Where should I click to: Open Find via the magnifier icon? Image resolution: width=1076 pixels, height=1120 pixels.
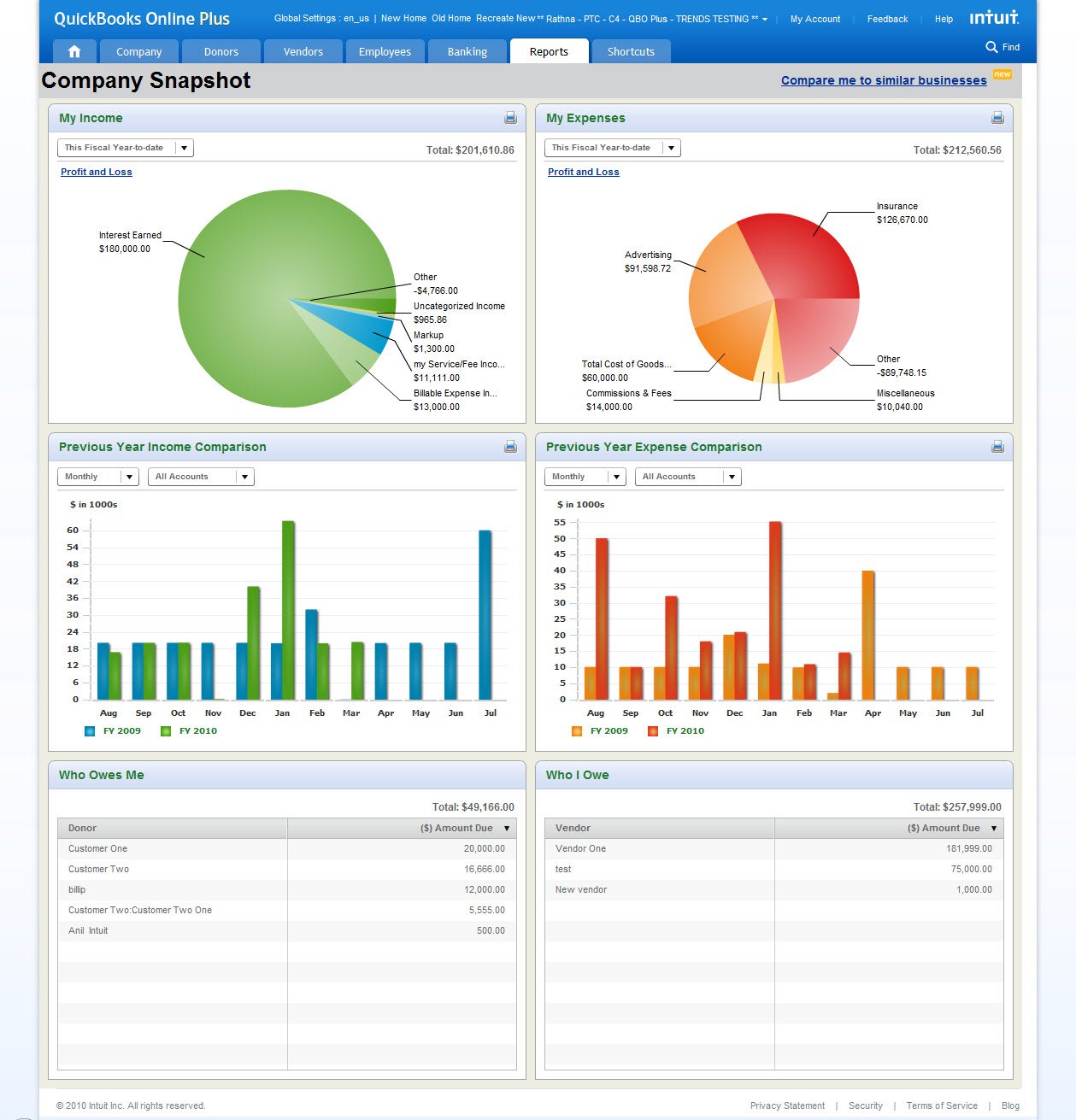click(x=991, y=47)
